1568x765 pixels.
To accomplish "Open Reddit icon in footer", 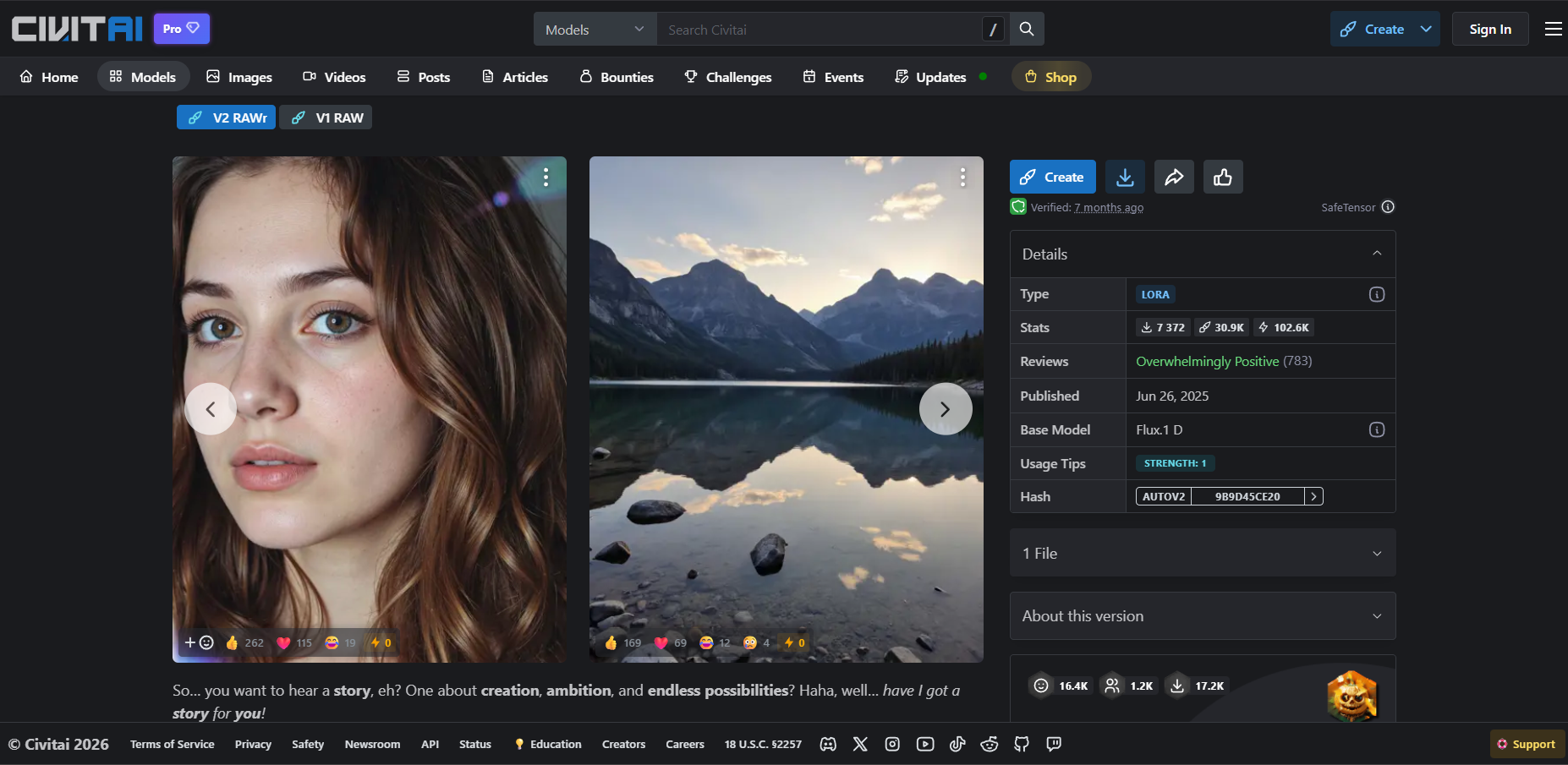I will click(x=990, y=744).
